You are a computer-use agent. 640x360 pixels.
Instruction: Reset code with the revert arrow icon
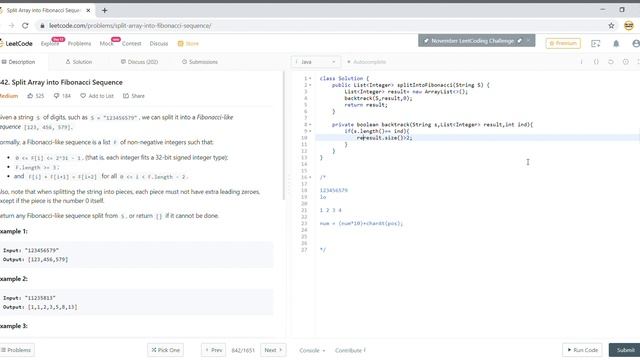[x=611, y=62]
